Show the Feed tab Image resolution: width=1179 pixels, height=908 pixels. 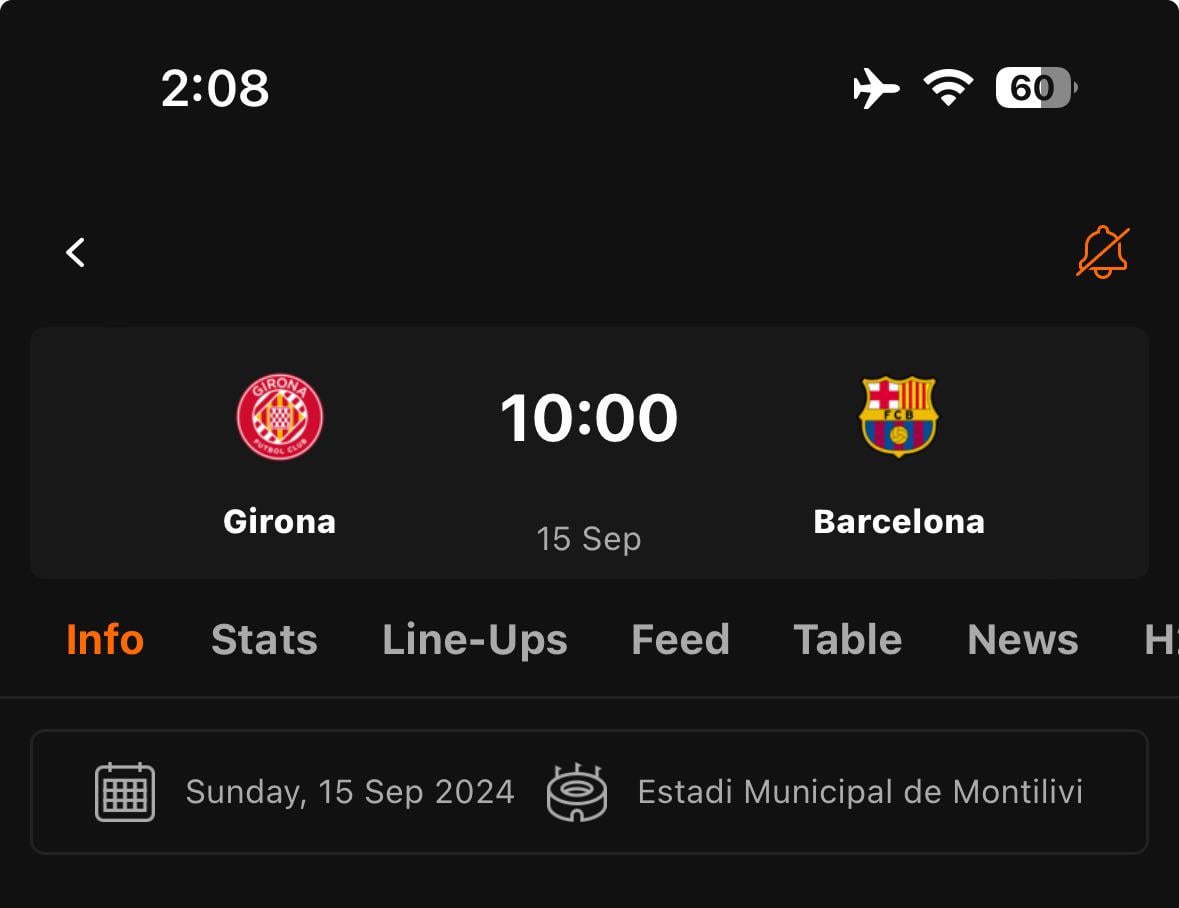680,640
